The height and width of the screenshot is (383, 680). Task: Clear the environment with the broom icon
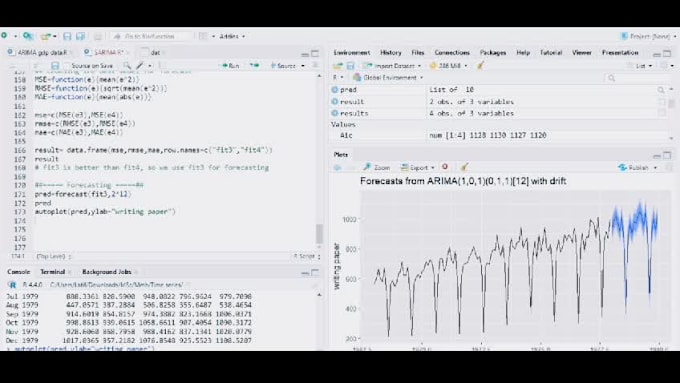tap(481, 65)
